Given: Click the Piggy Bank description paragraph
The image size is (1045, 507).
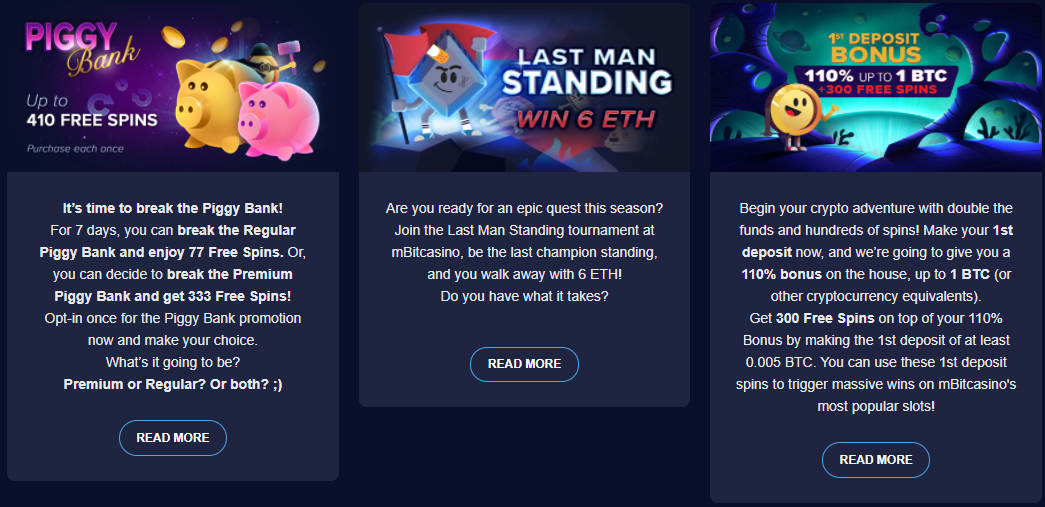Looking at the screenshot, I should point(173,296).
